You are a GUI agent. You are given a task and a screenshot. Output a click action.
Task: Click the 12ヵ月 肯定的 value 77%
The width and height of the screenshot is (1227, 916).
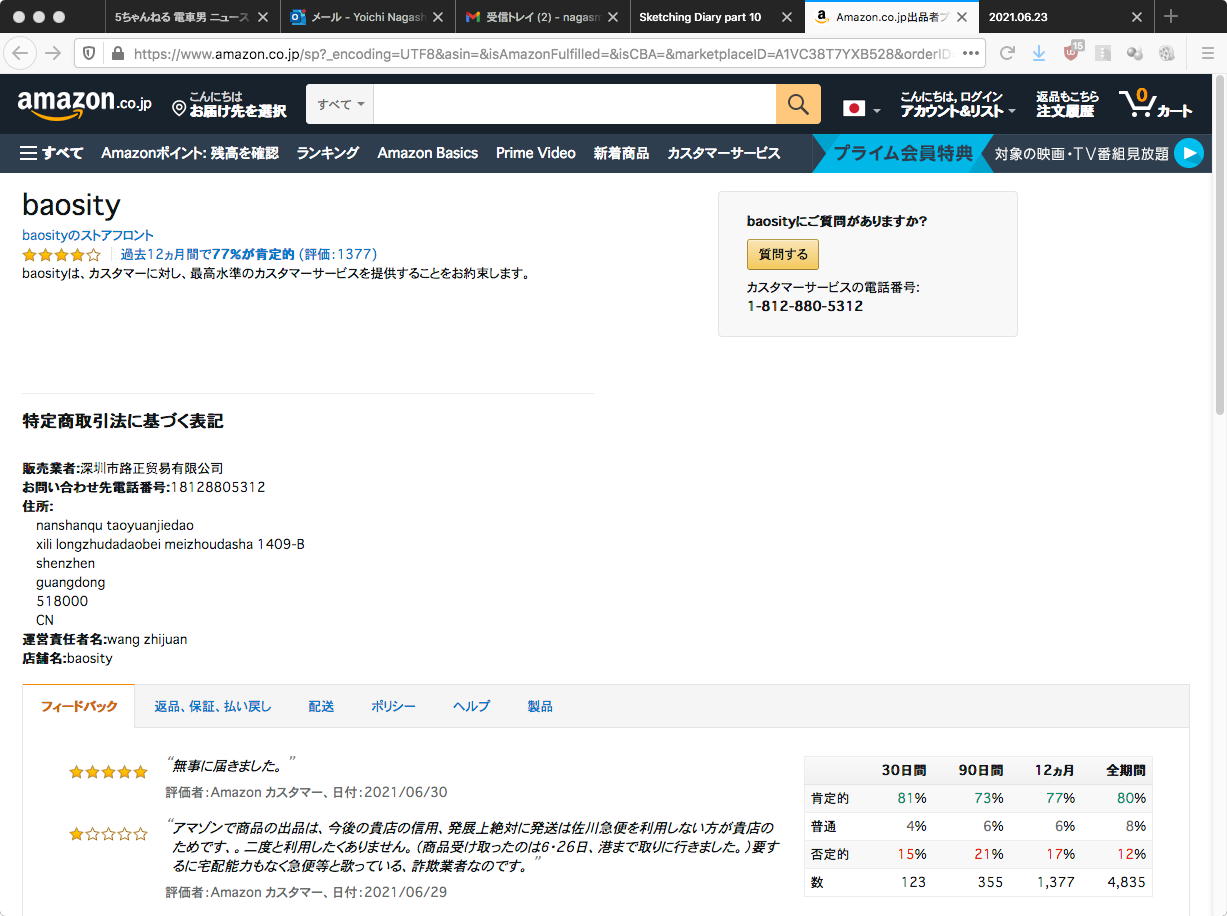1059,798
